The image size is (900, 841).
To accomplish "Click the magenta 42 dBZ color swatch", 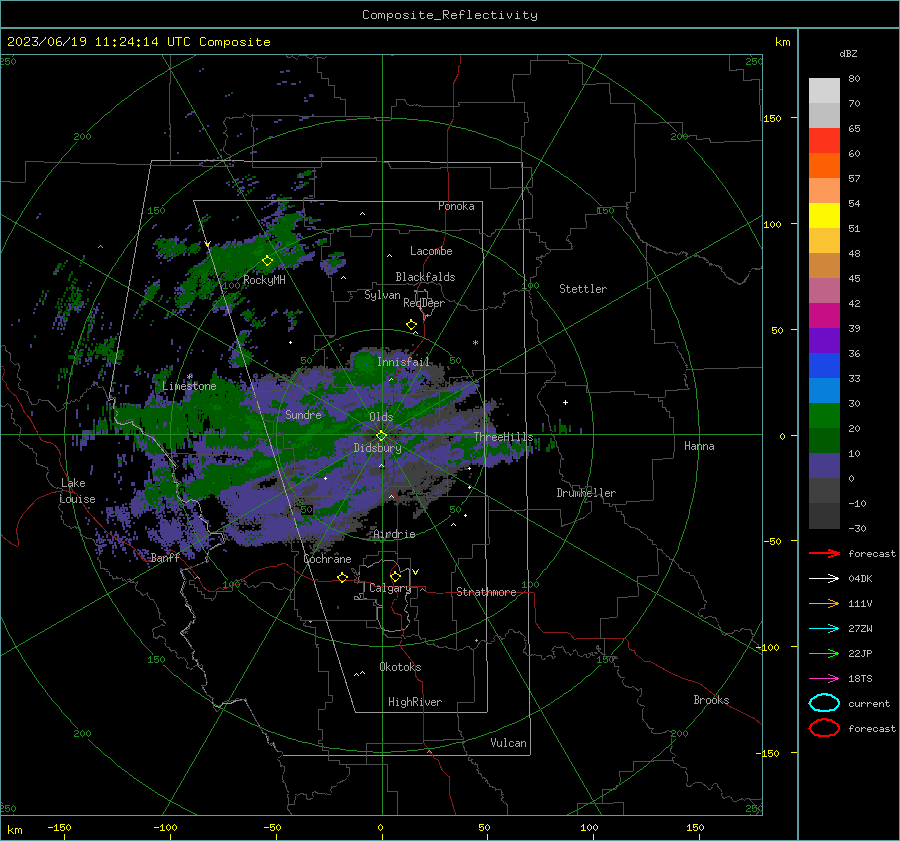I will [x=824, y=315].
